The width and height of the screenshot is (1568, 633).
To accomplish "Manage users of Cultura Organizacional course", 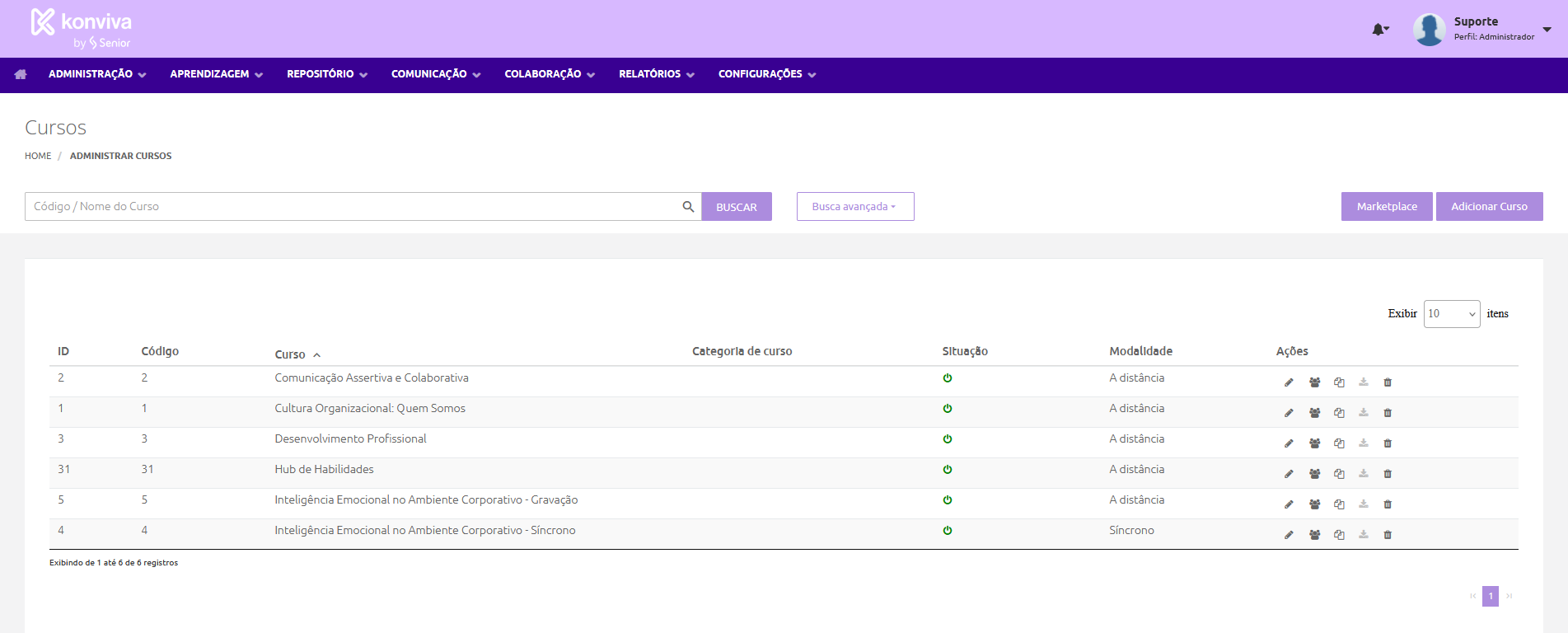I will point(1314,413).
